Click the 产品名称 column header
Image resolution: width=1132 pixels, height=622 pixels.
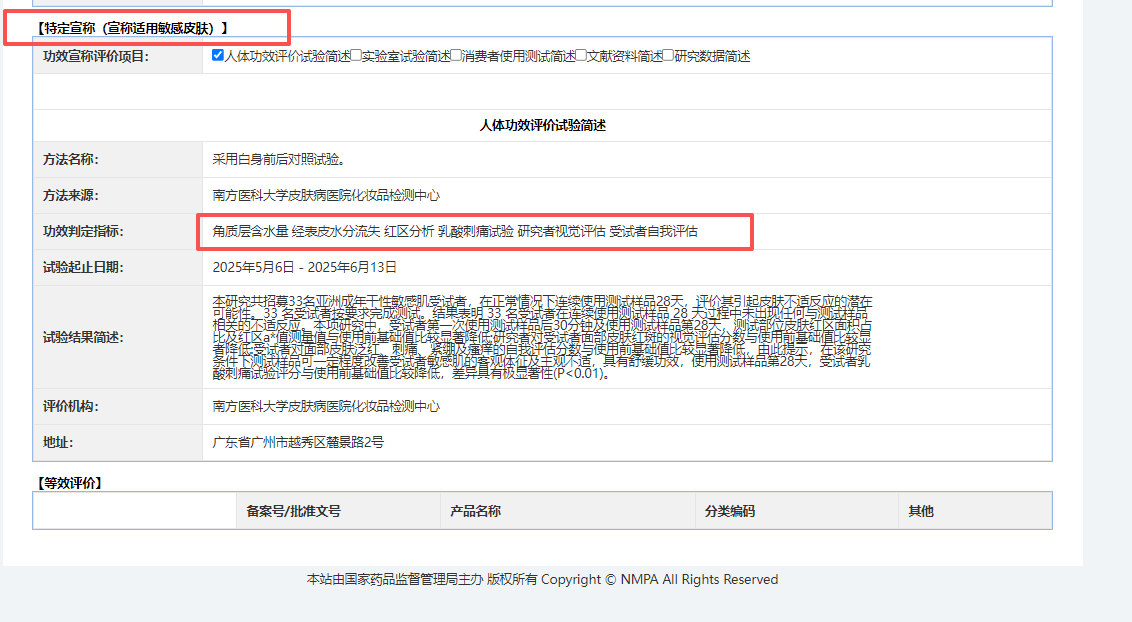(475, 511)
